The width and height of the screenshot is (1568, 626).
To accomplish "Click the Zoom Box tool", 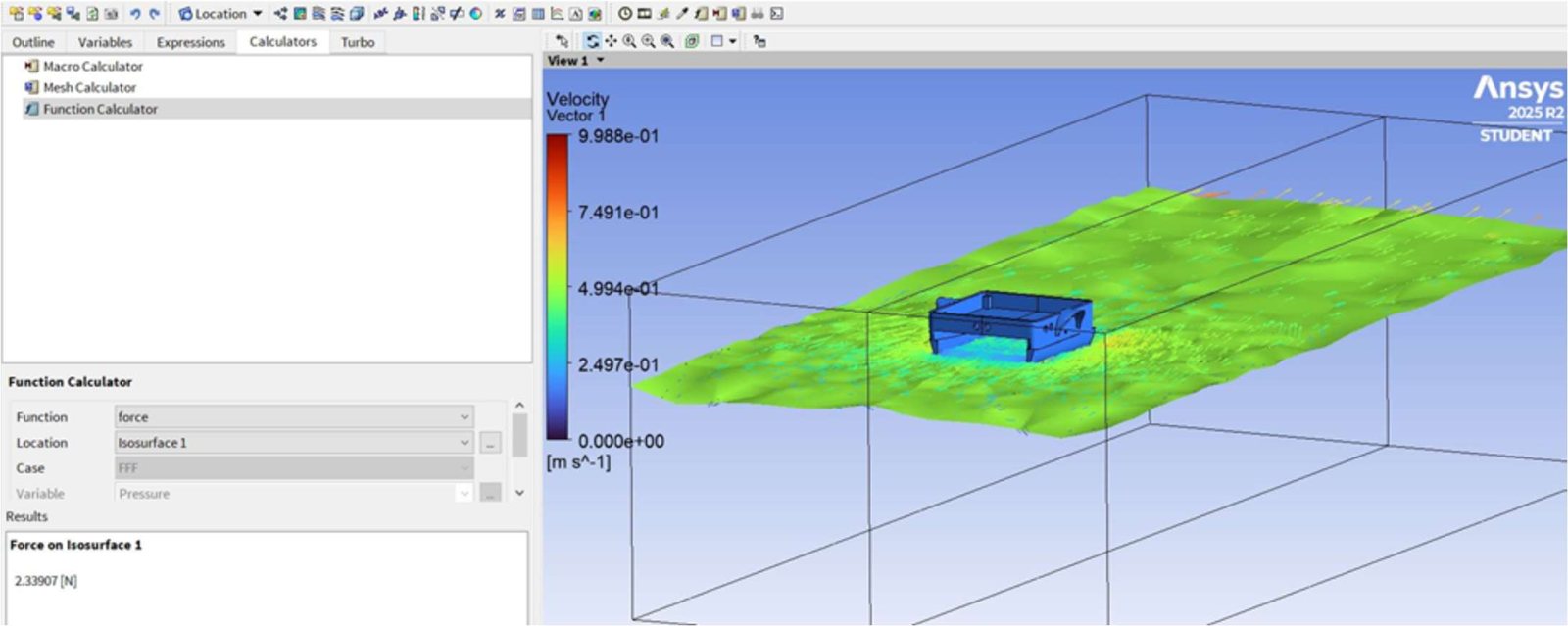I will tap(648, 41).
